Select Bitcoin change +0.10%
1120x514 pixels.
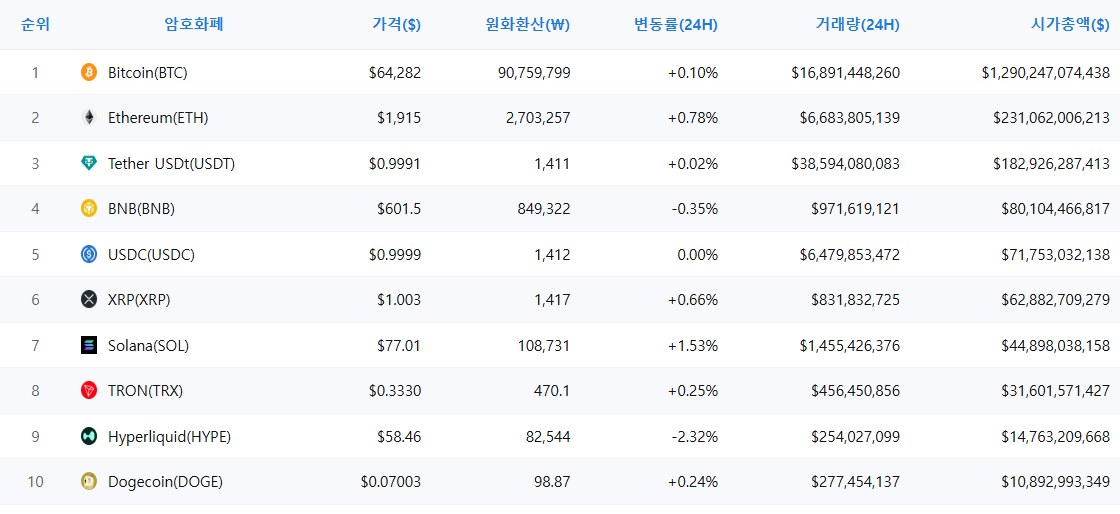pos(693,73)
